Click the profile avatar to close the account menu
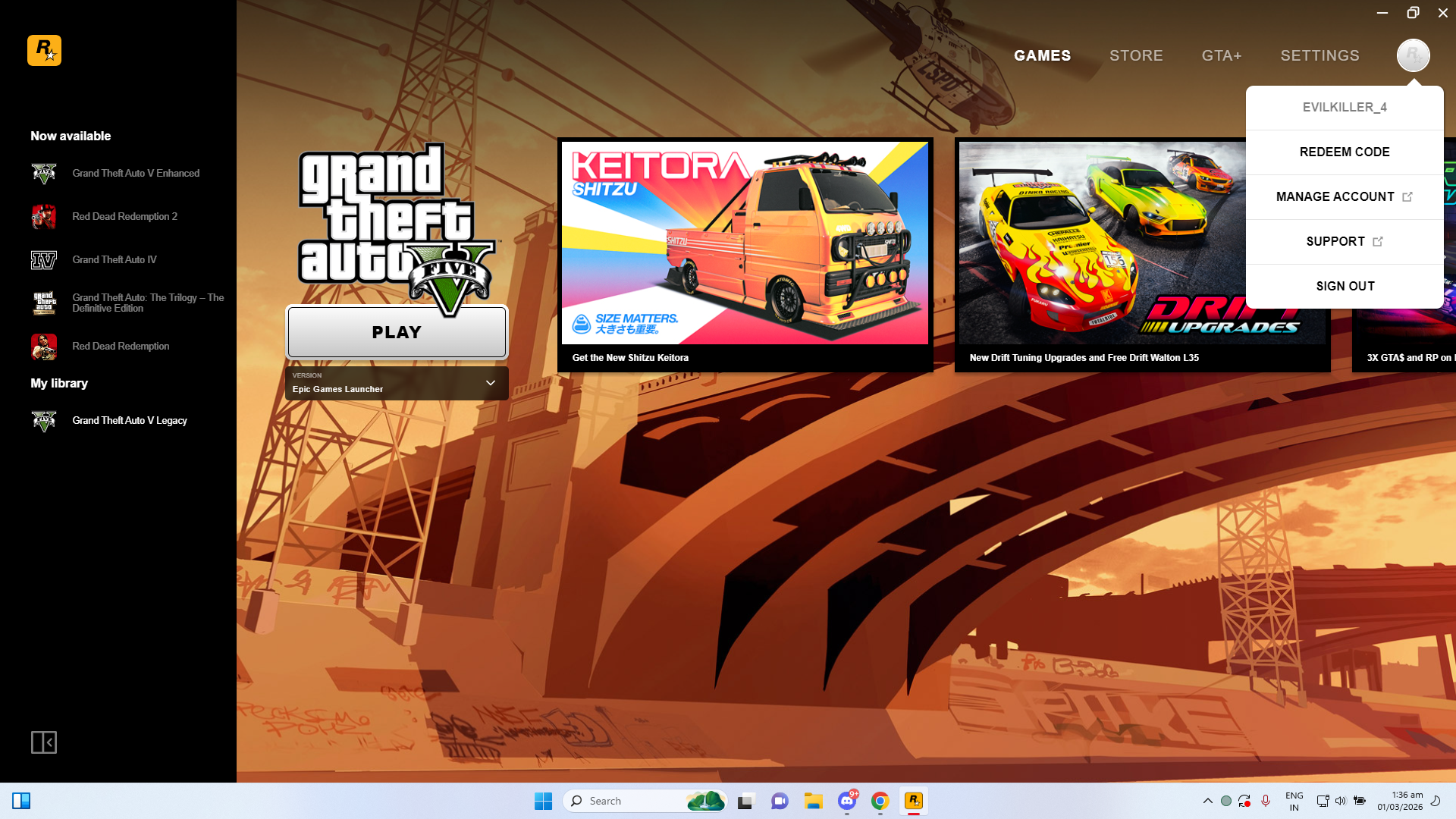This screenshot has width=1456, height=819. [x=1414, y=55]
